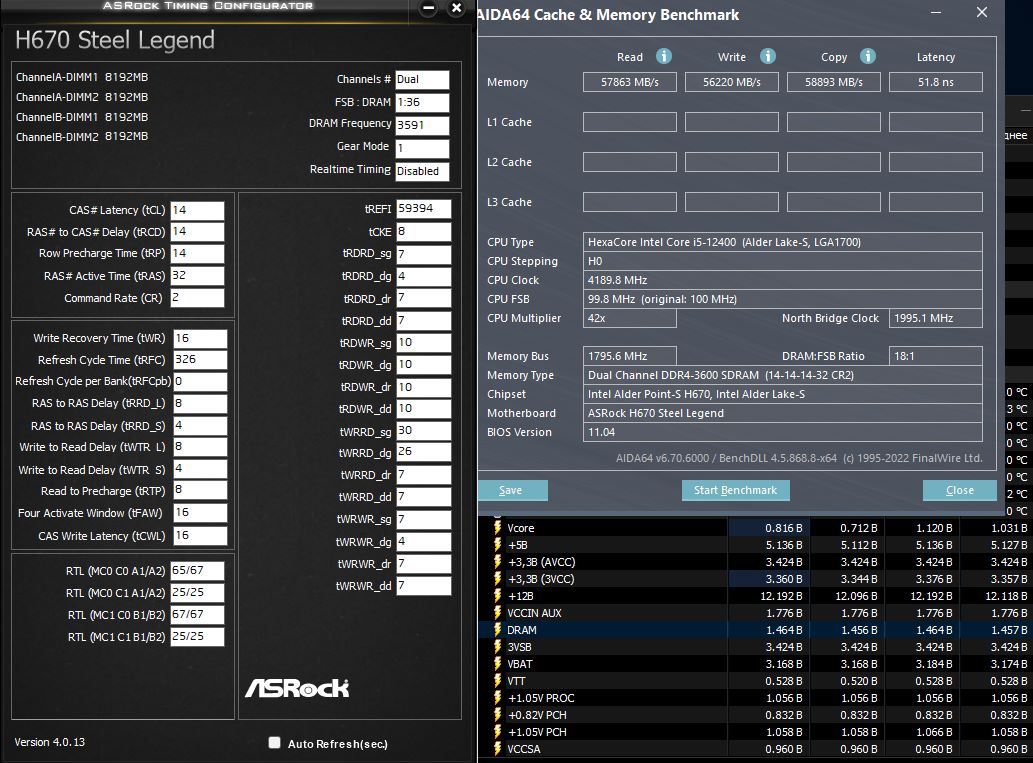
Task: Click the CAS# Latency (tCL) field
Action: coord(198,210)
